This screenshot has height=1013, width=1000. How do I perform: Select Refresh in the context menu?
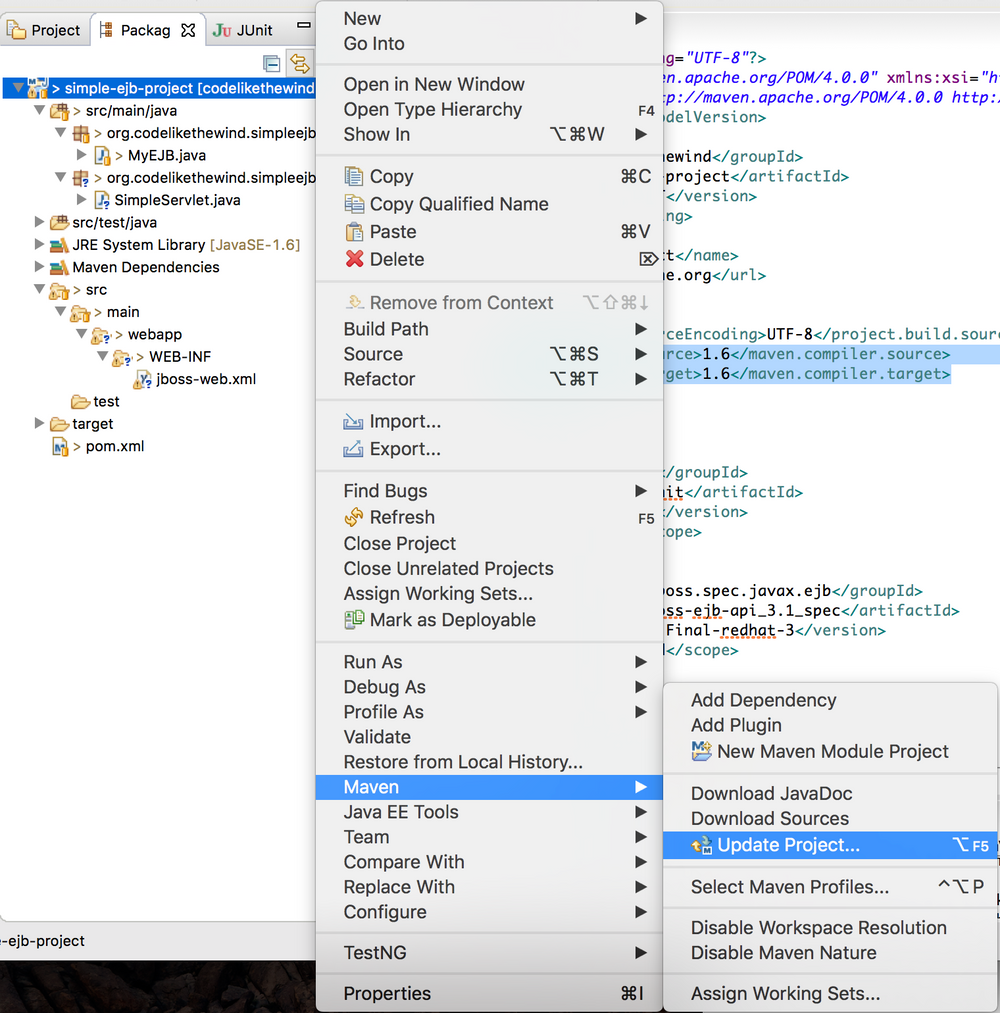pos(401,517)
